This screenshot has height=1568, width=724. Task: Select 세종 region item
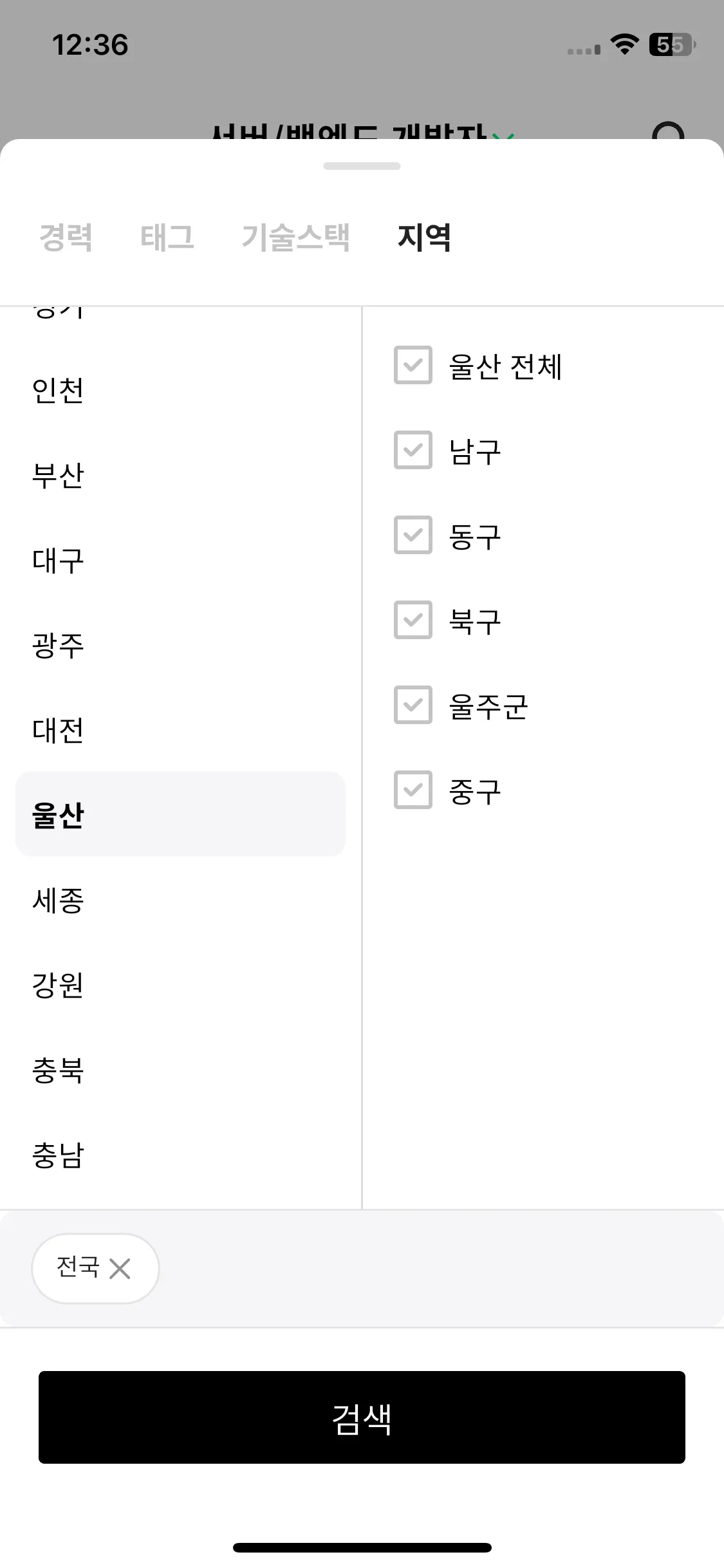point(180,900)
